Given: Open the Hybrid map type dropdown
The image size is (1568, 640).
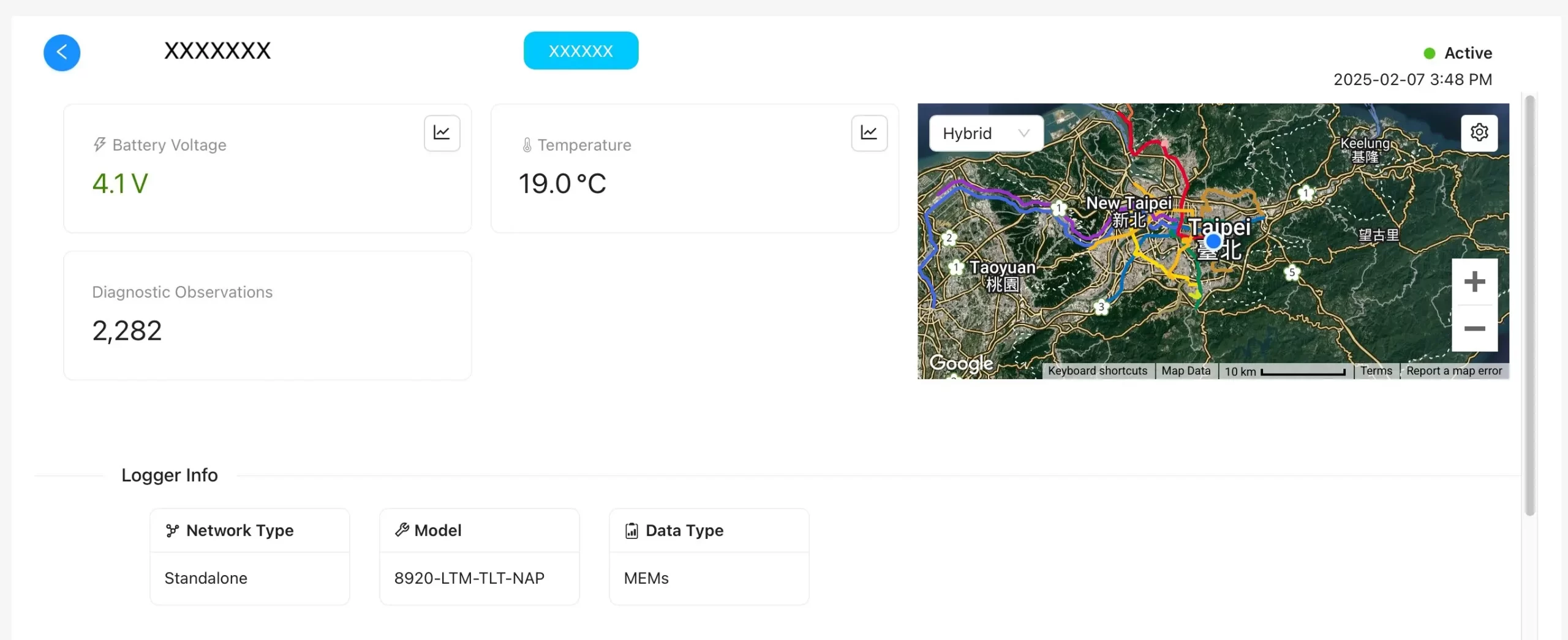Looking at the screenshot, I should coord(986,134).
